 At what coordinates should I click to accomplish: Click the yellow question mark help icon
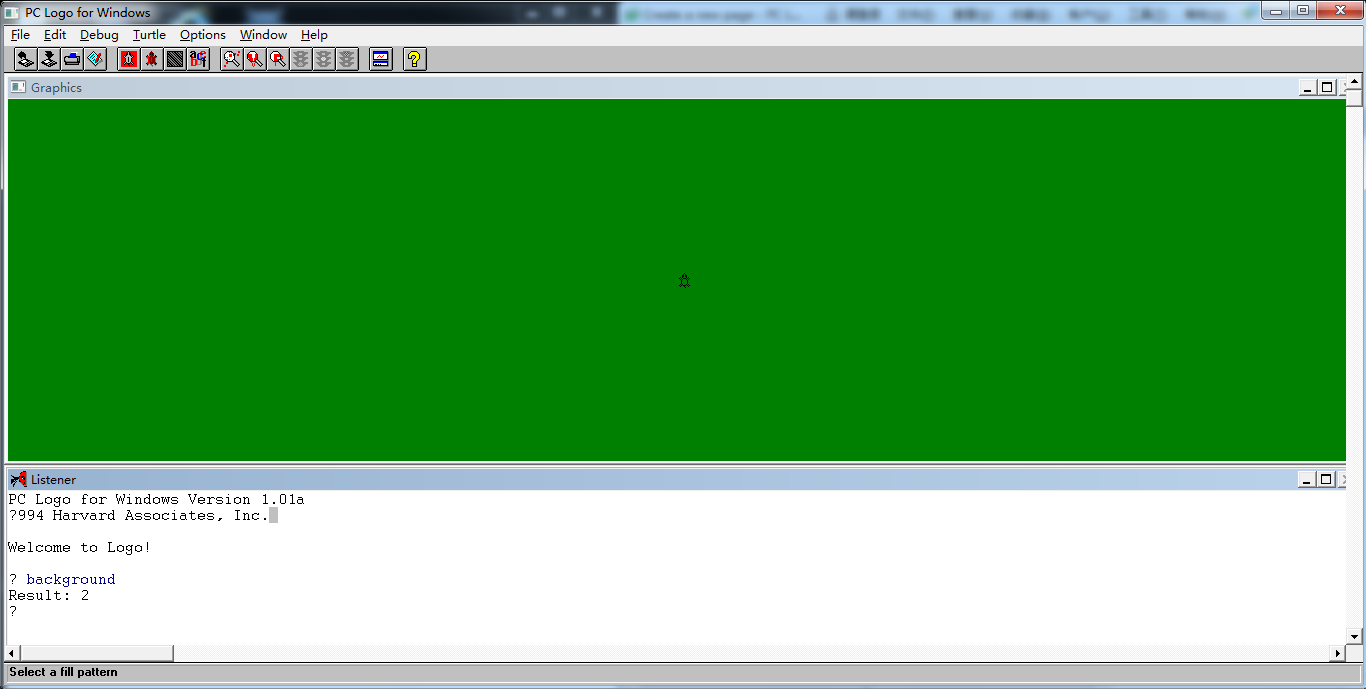(415, 59)
